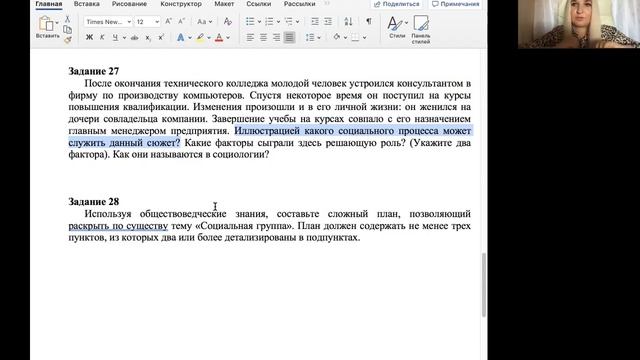Open the Рассылки ribbon tab
Screen dimensions: 640x360
[x=300, y=4]
